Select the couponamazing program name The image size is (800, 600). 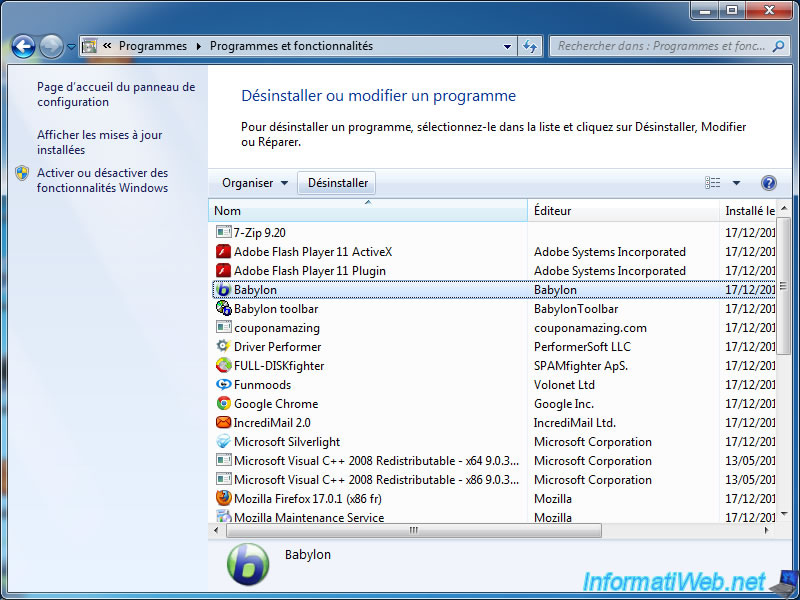tap(277, 328)
